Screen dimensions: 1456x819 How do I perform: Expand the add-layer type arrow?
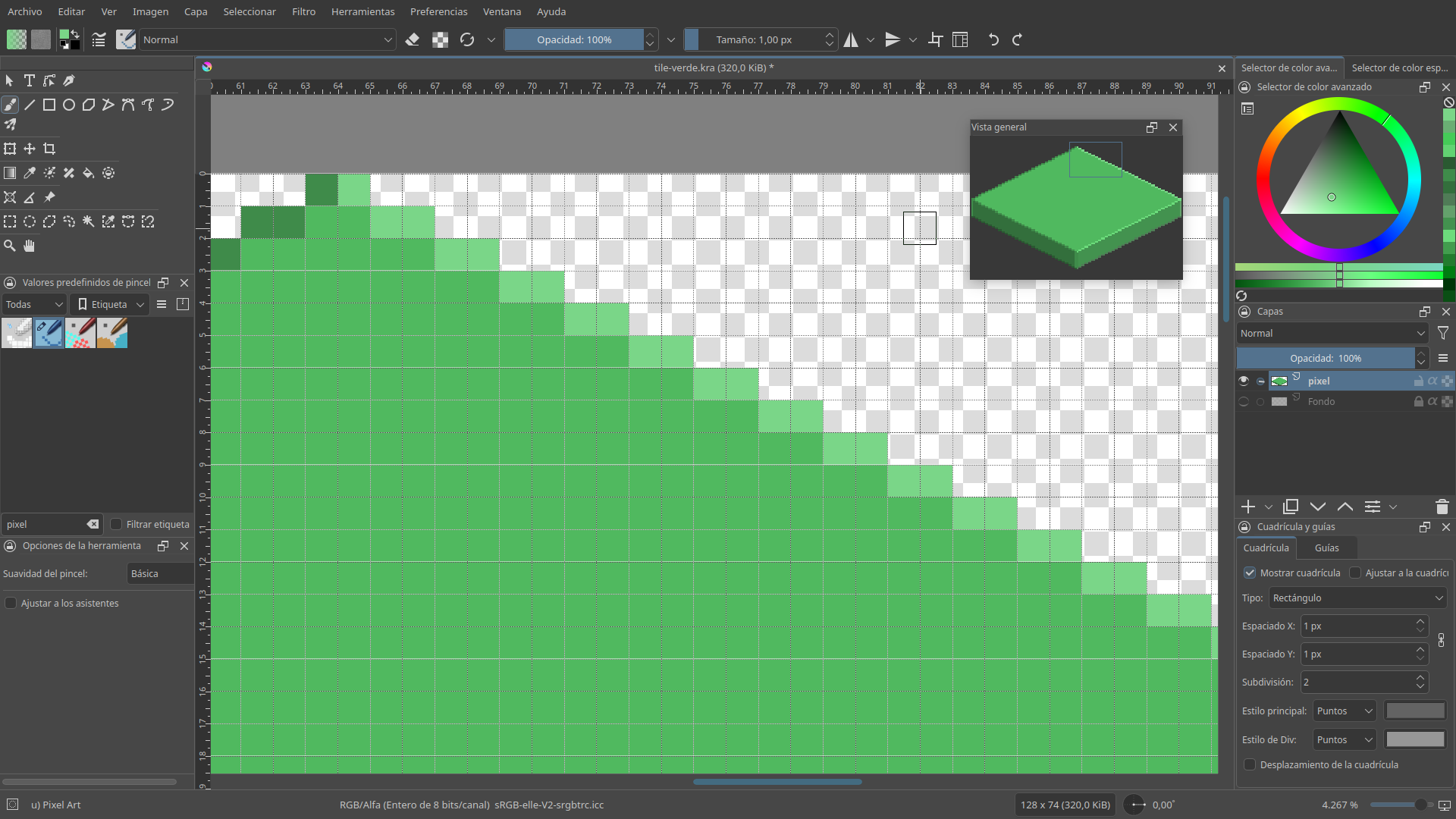(x=1269, y=507)
